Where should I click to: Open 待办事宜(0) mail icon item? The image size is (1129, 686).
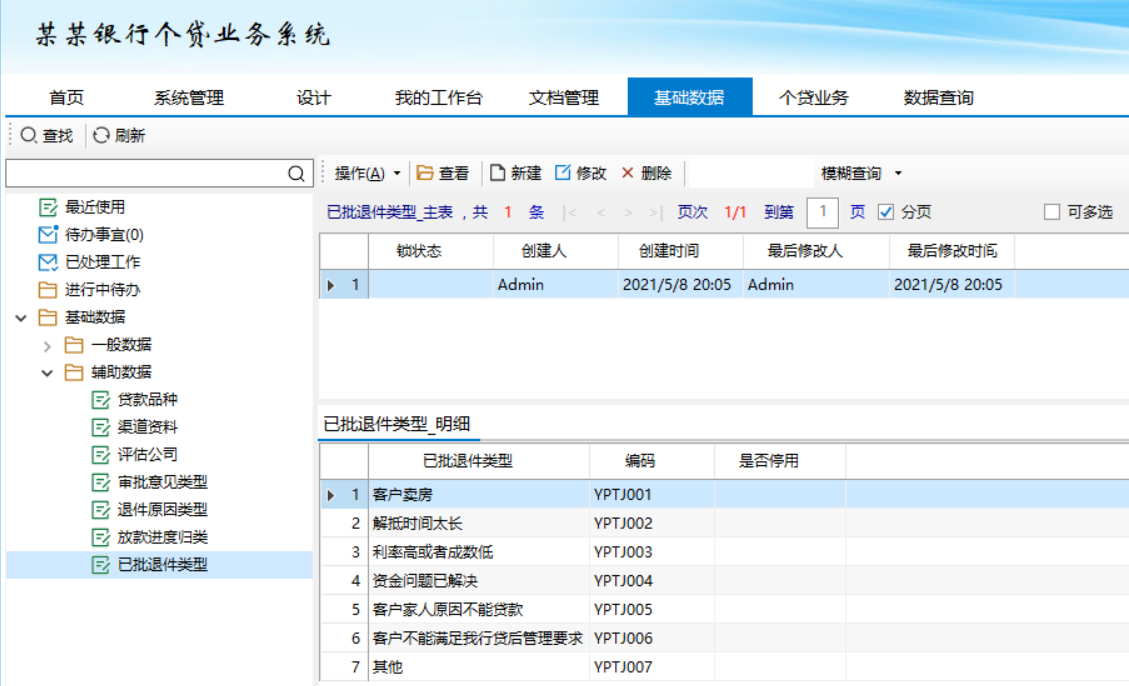pyautogui.click(x=47, y=235)
